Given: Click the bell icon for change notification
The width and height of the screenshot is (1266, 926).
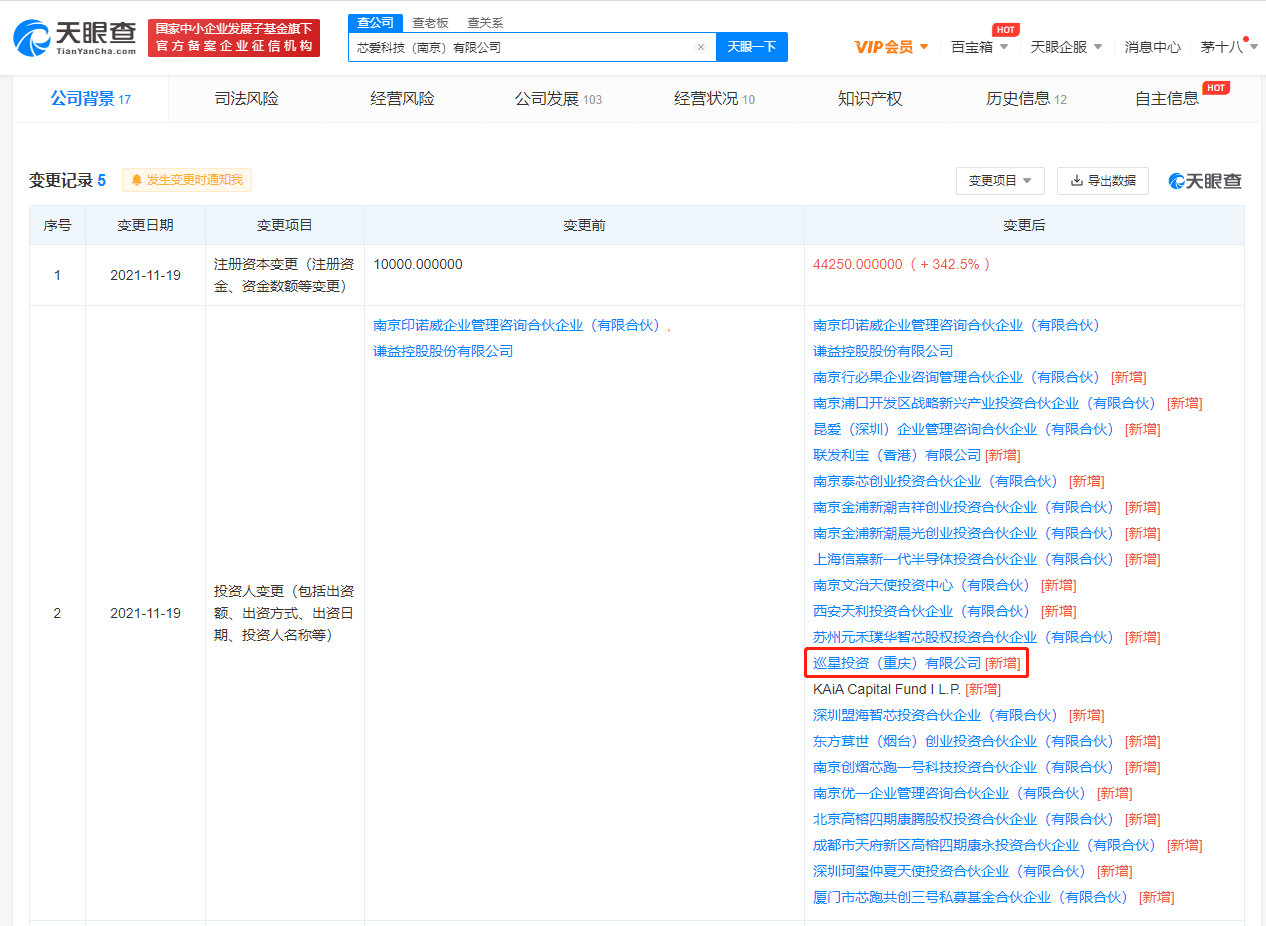Looking at the screenshot, I should pyautogui.click(x=136, y=180).
